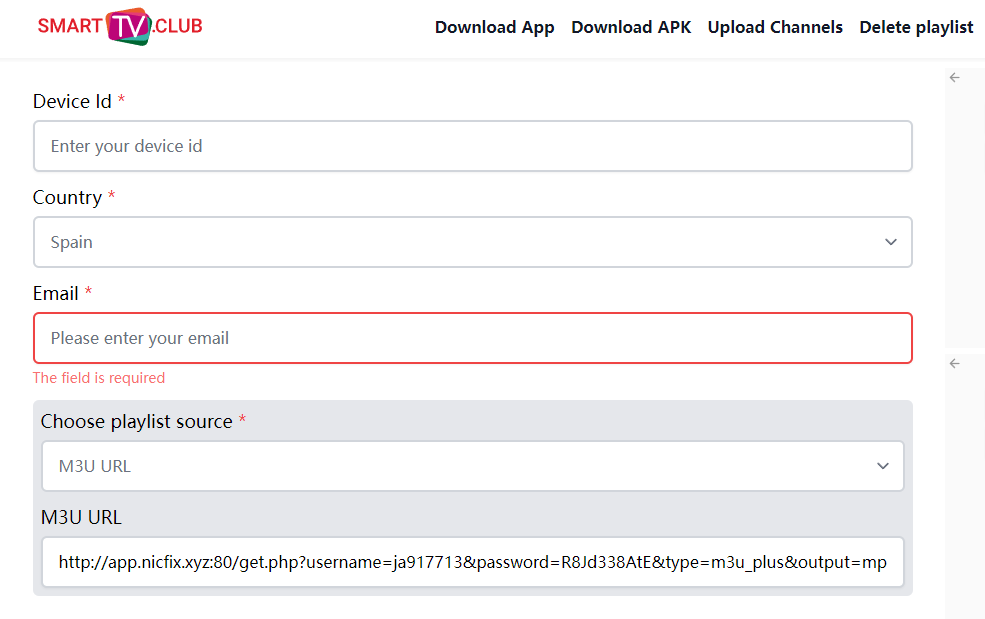Click the Device Id field label
The image size is (985, 619).
pyautogui.click(x=72, y=101)
